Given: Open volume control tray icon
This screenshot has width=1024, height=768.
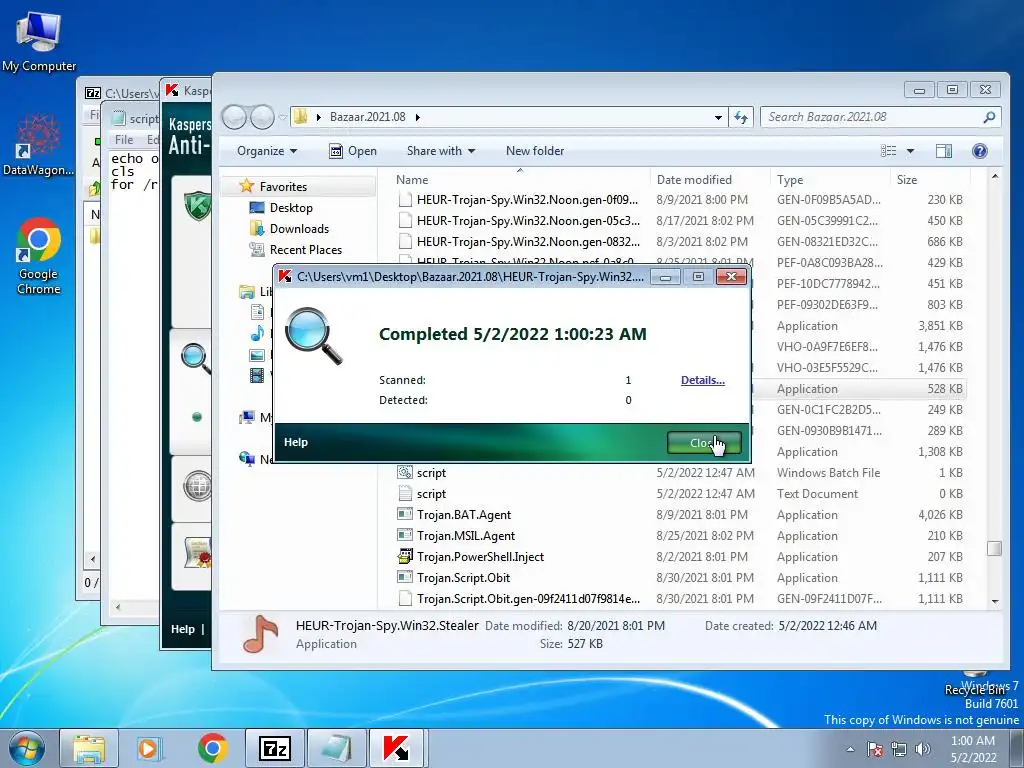Looking at the screenshot, I should coord(923,749).
